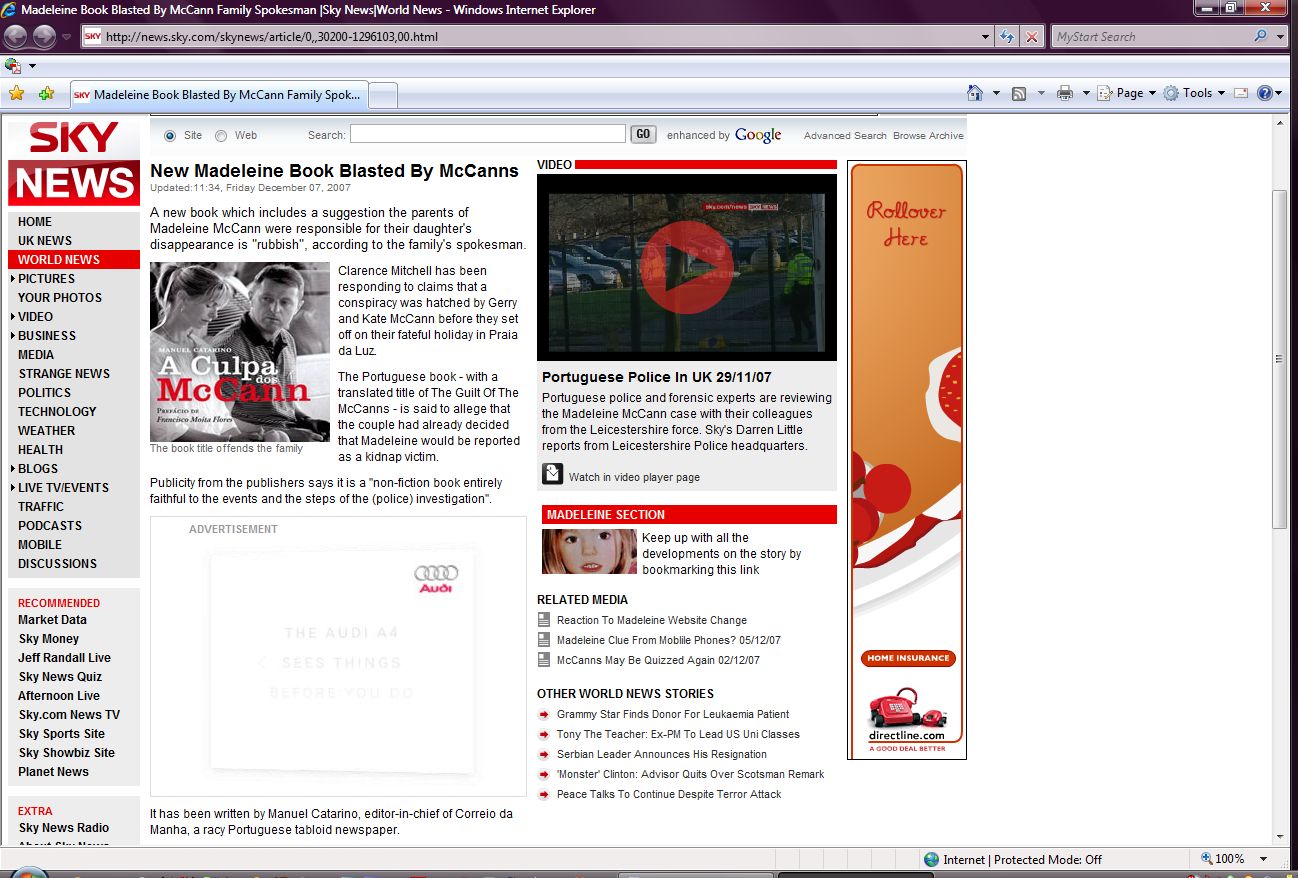
Task: Expand the zoom level dropdown at 100%
Action: click(x=1263, y=859)
